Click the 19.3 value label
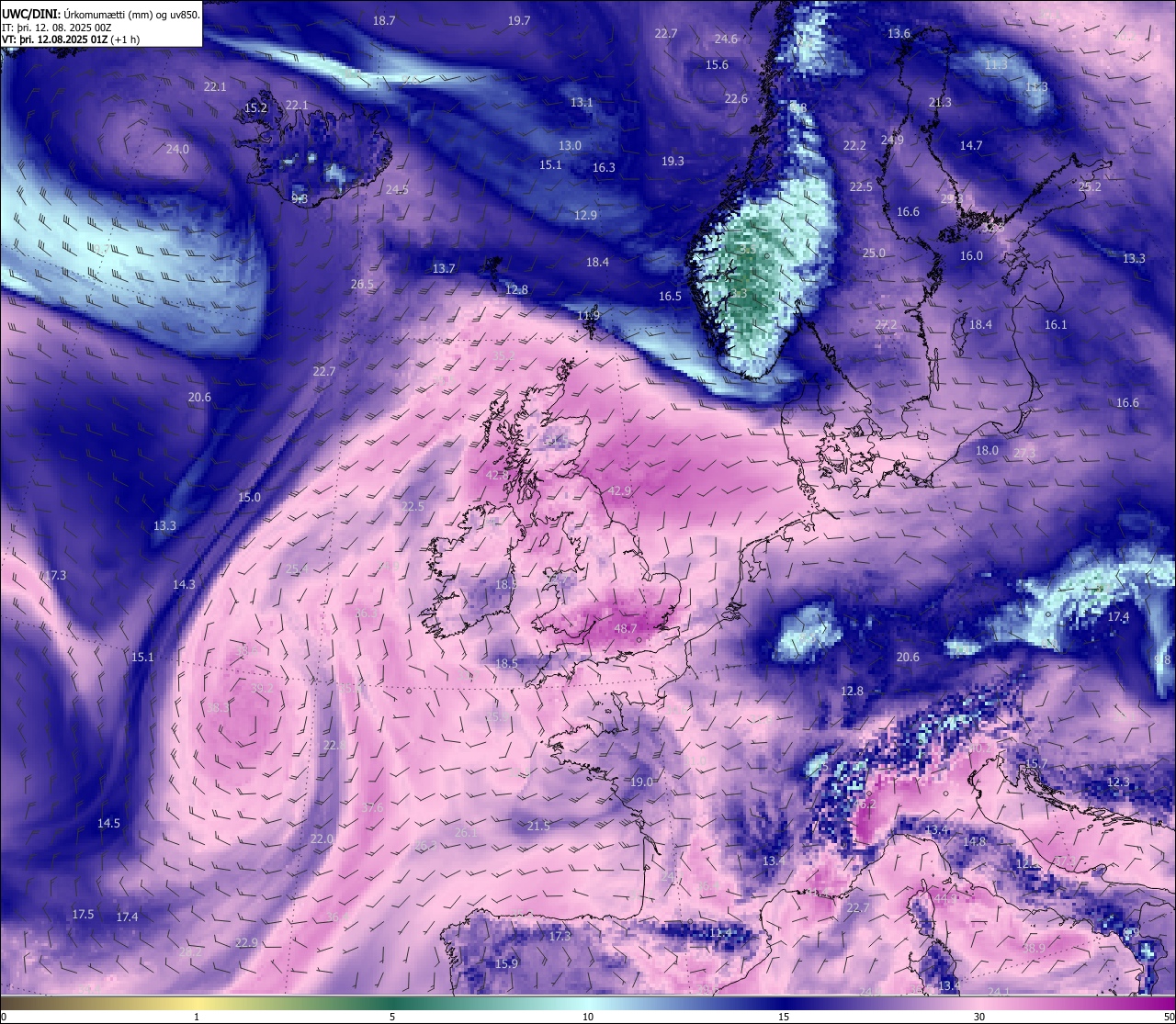Image resolution: width=1176 pixels, height=1024 pixels. coord(673,161)
